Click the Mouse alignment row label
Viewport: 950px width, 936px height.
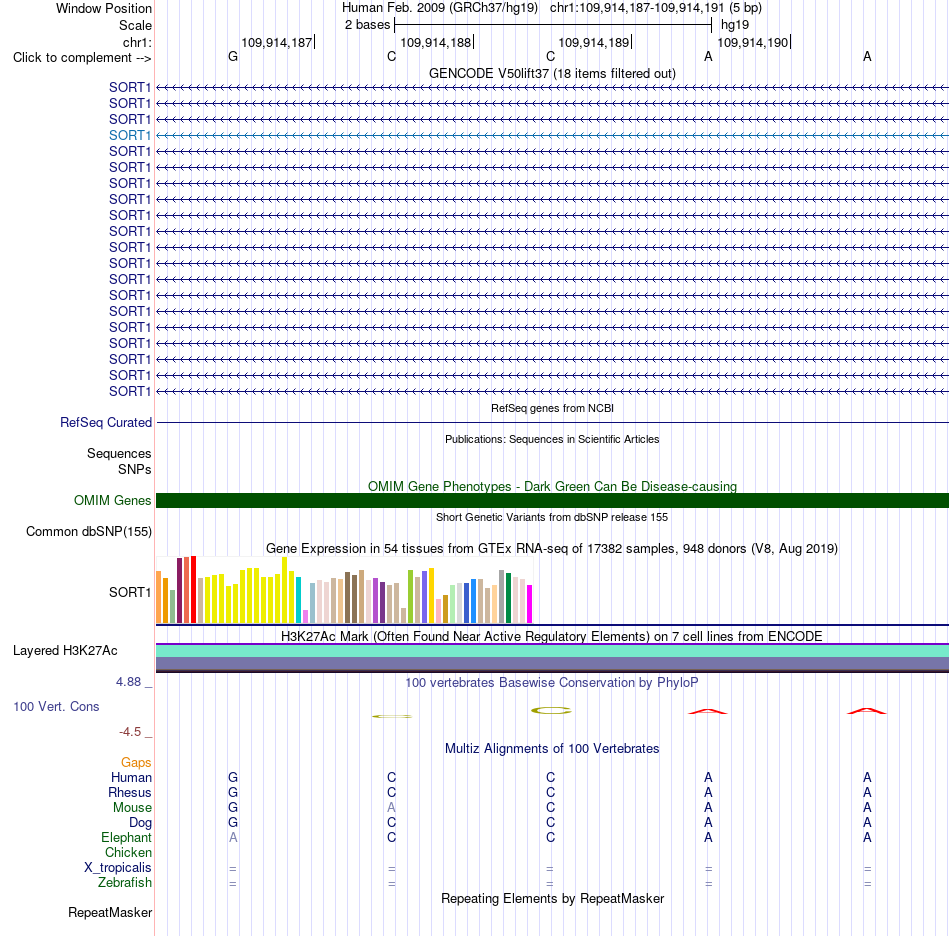tap(132, 808)
